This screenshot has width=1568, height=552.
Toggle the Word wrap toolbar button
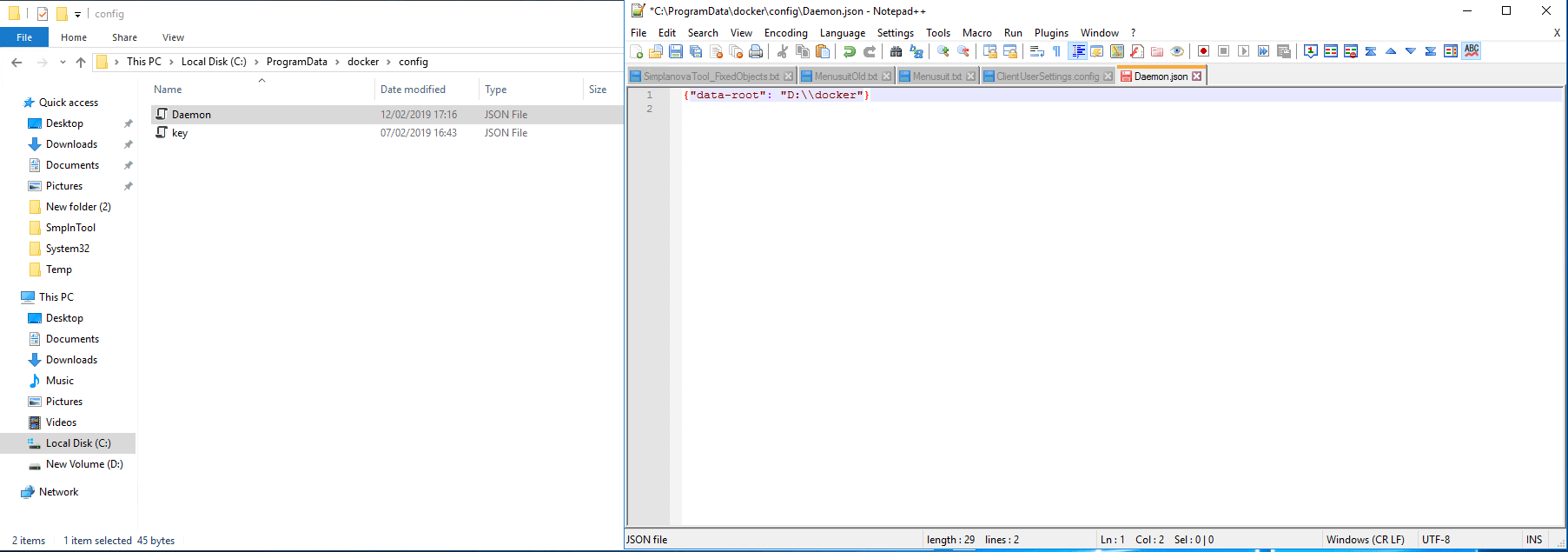click(x=1036, y=51)
